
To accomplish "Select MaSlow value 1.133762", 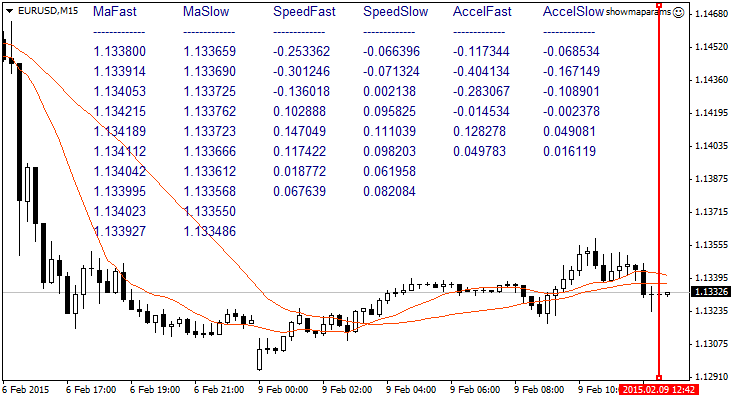I will point(210,111).
